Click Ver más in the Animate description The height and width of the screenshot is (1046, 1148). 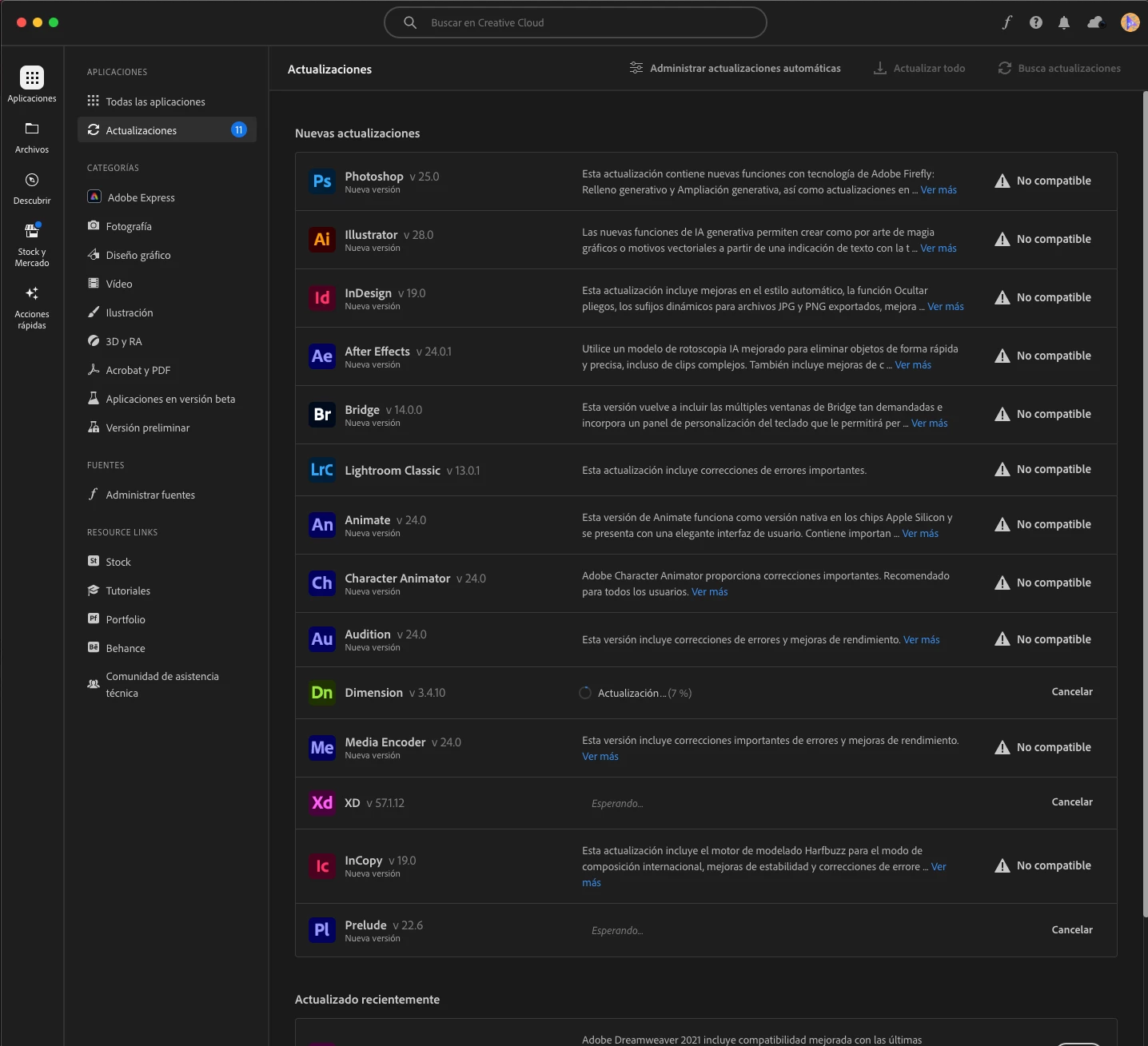[920, 534]
